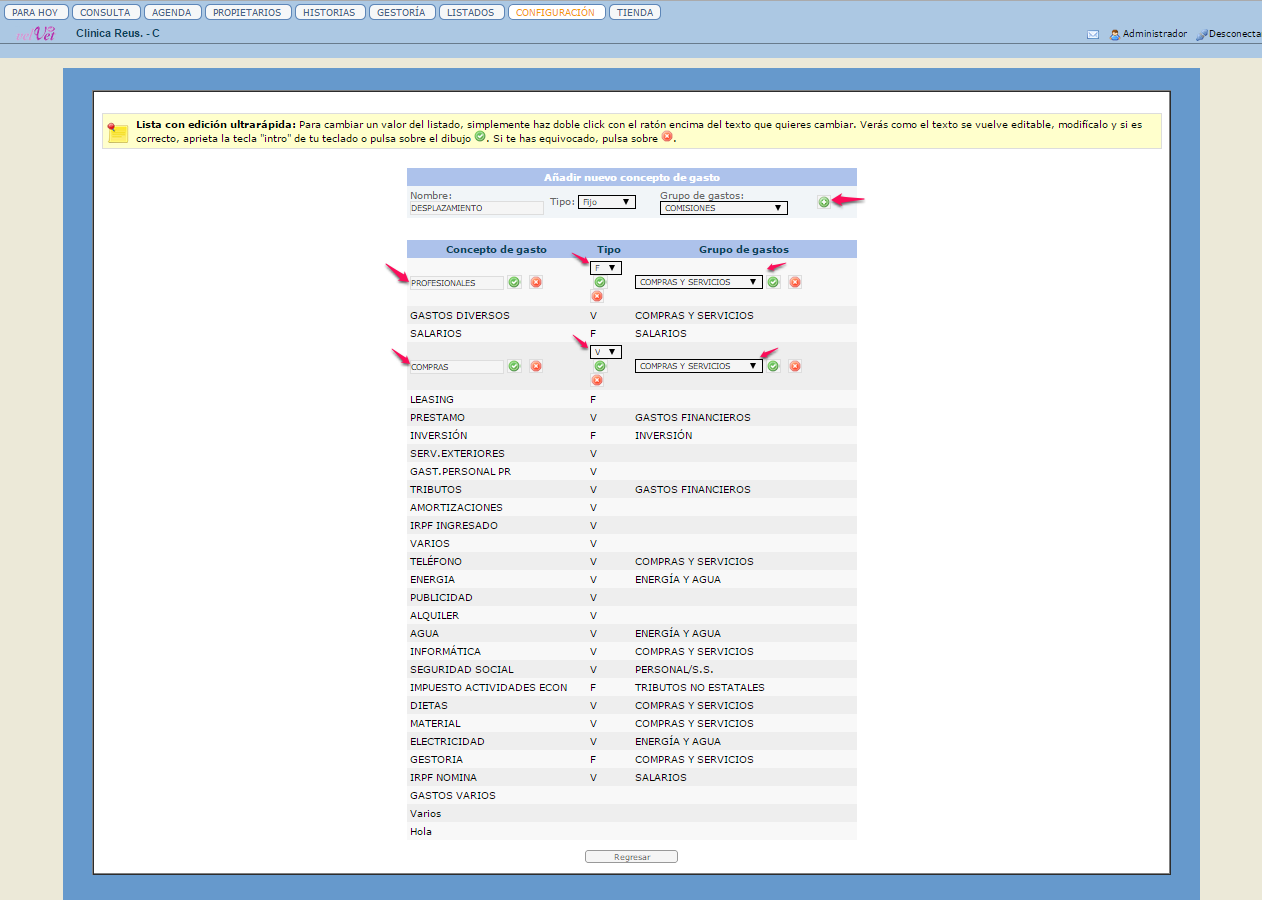Open the CONFIGURACIÓN menu tab
Image resolution: width=1262 pixels, height=900 pixels.
[x=556, y=13]
